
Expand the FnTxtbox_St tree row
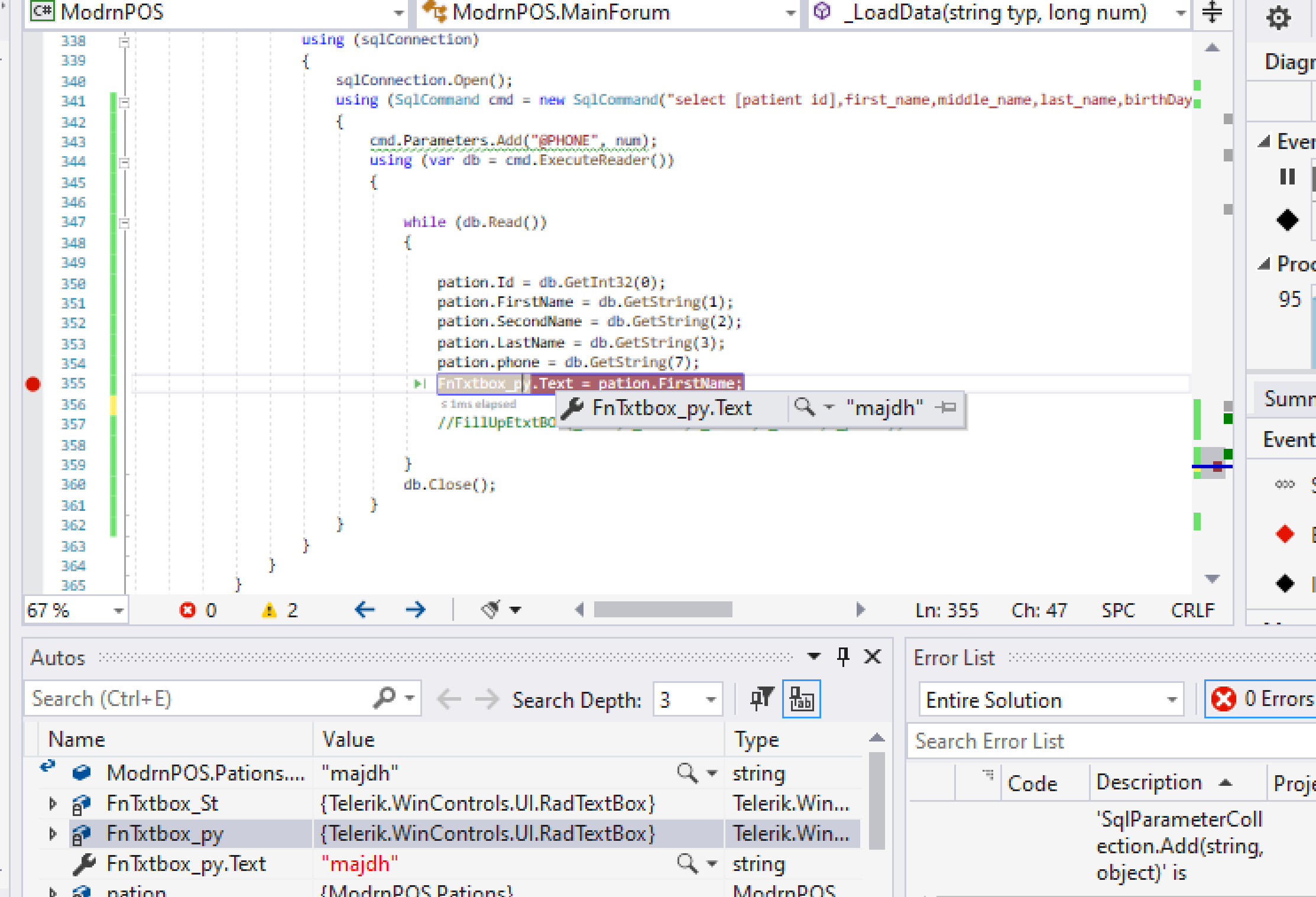(x=53, y=804)
